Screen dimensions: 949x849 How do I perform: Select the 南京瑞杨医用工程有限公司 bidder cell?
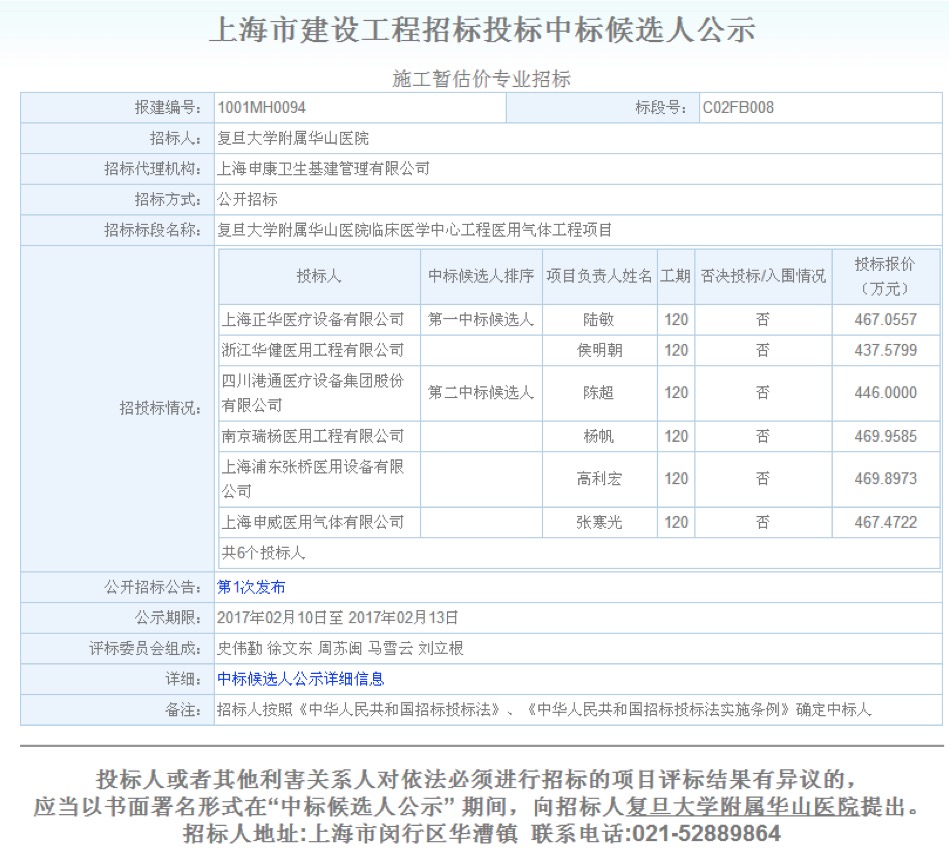tap(313, 436)
